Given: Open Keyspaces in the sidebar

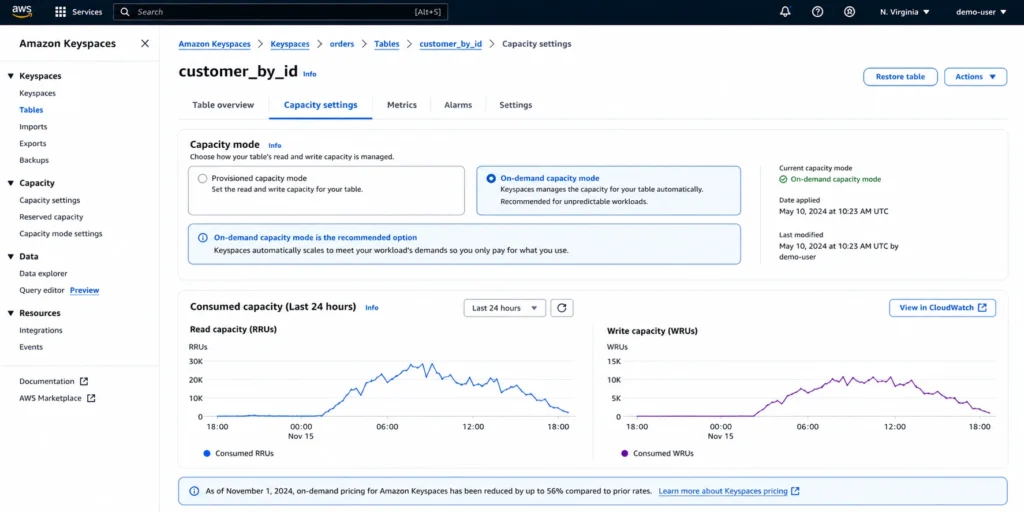Looking at the screenshot, I should pyautogui.click(x=37, y=93).
